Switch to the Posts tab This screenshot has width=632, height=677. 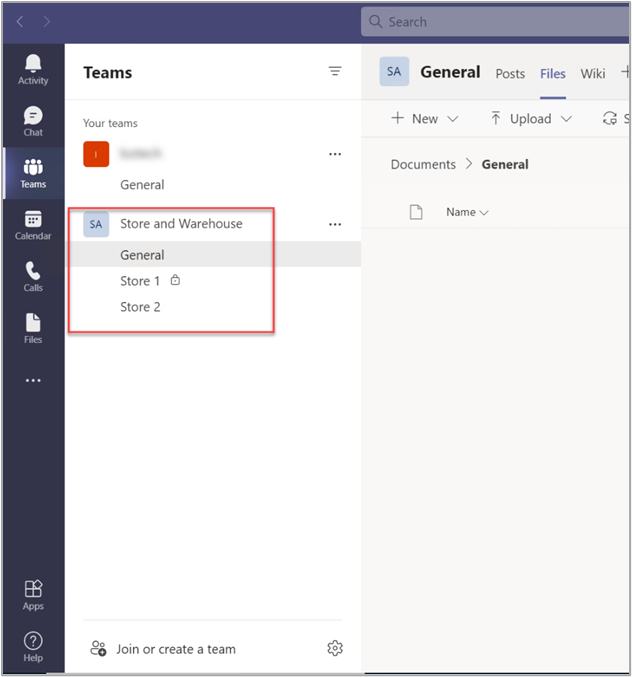(510, 74)
